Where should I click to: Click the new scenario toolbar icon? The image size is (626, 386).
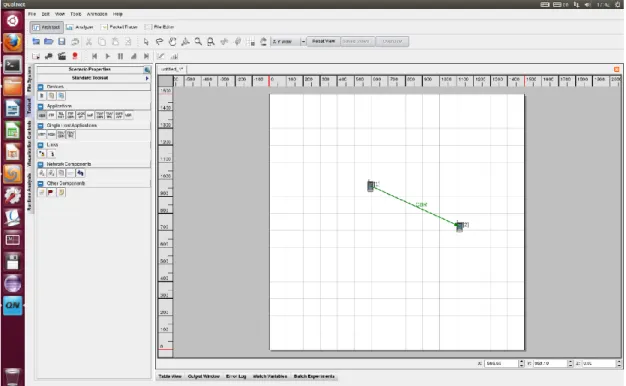click(36, 42)
